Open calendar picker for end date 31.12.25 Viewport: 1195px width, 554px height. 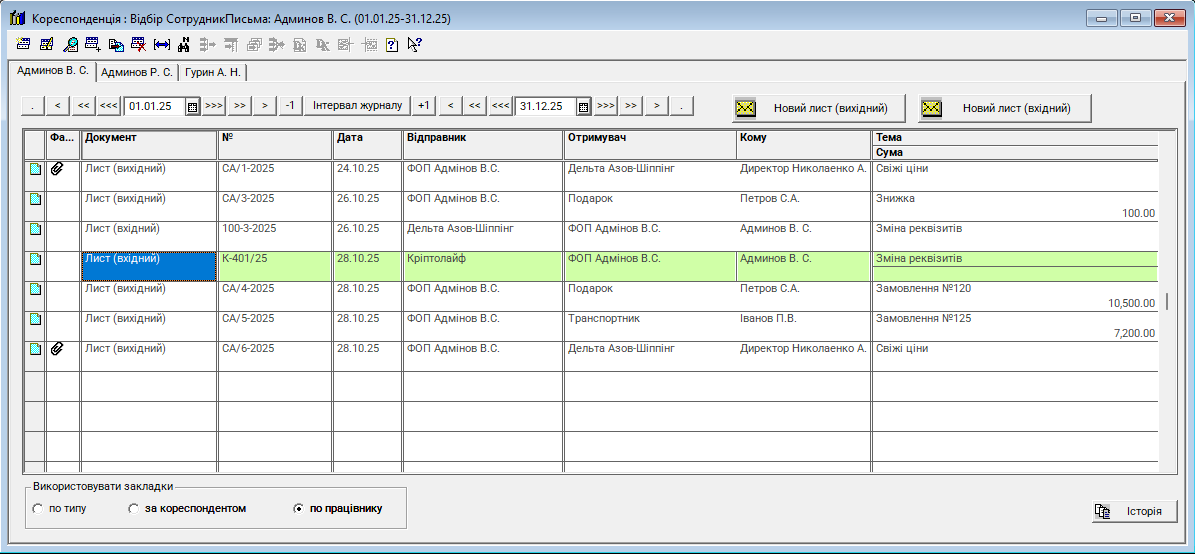click(583, 106)
